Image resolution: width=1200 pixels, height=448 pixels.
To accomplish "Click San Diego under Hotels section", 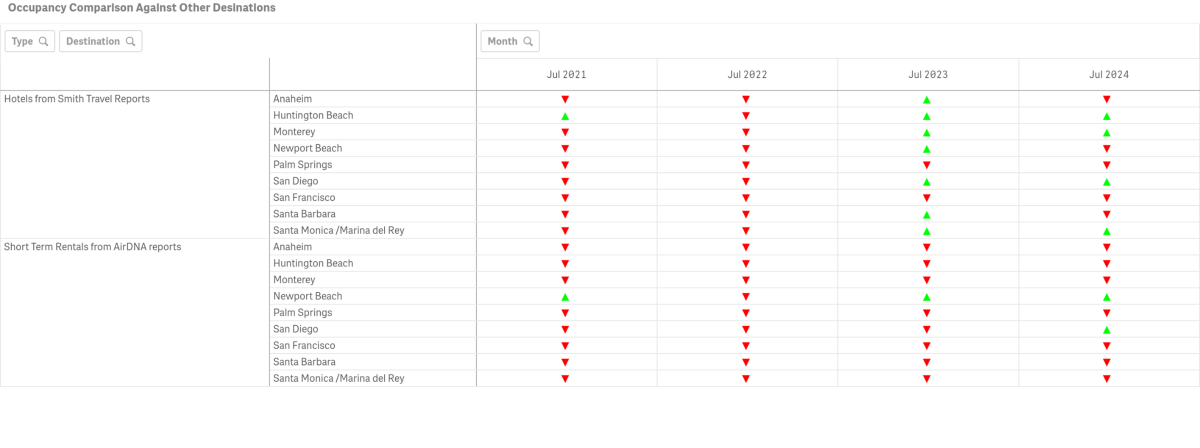I will 295,181.
